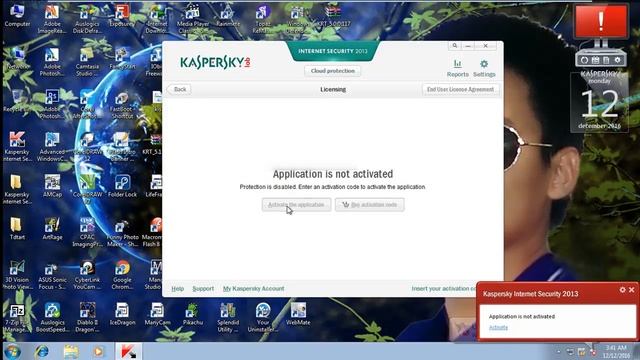Open Reports in Kaspersky window

pyautogui.click(x=458, y=68)
